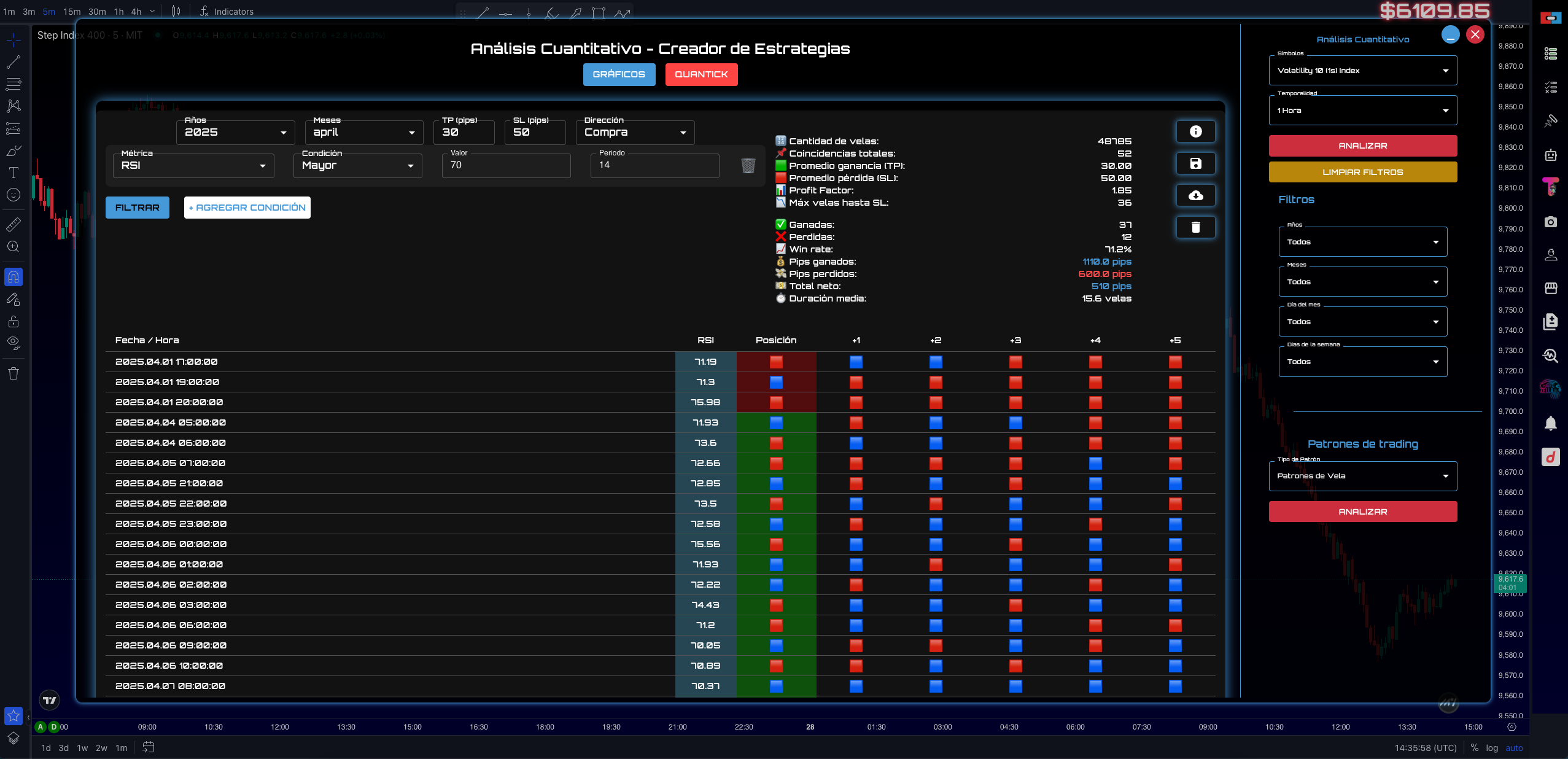Image resolution: width=1568 pixels, height=759 pixels.
Task: Open the Dirección Compra dropdown
Action: click(x=635, y=132)
